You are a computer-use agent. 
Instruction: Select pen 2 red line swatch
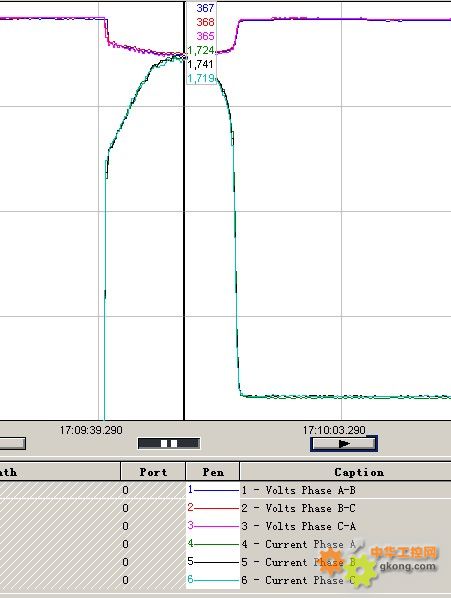pos(213,508)
